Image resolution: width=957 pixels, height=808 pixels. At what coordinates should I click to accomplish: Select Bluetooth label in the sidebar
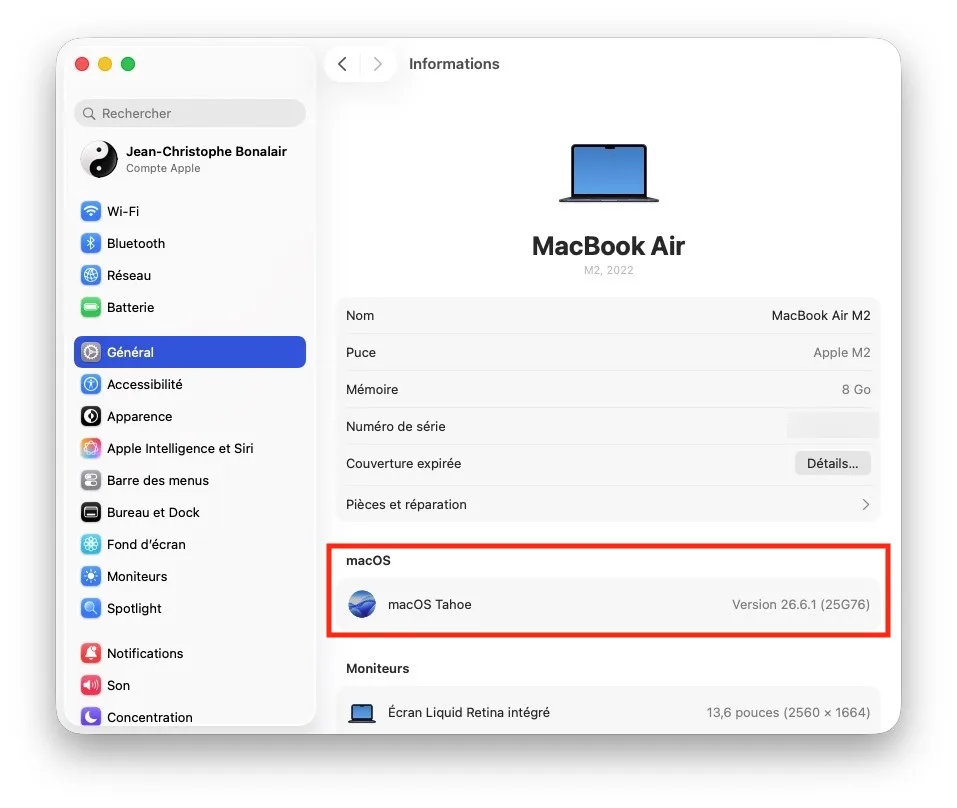pos(136,243)
